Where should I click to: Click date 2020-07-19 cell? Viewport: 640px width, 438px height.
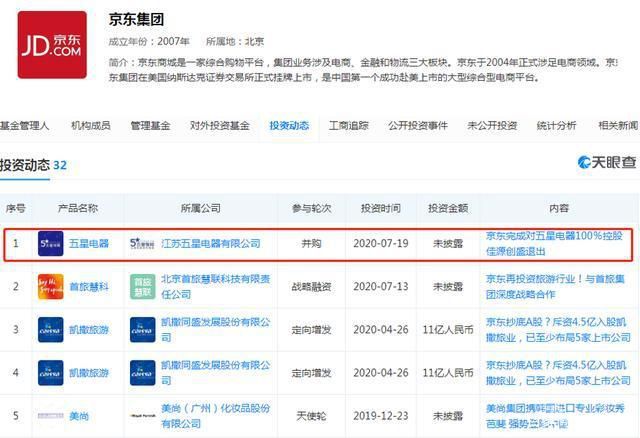point(381,244)
